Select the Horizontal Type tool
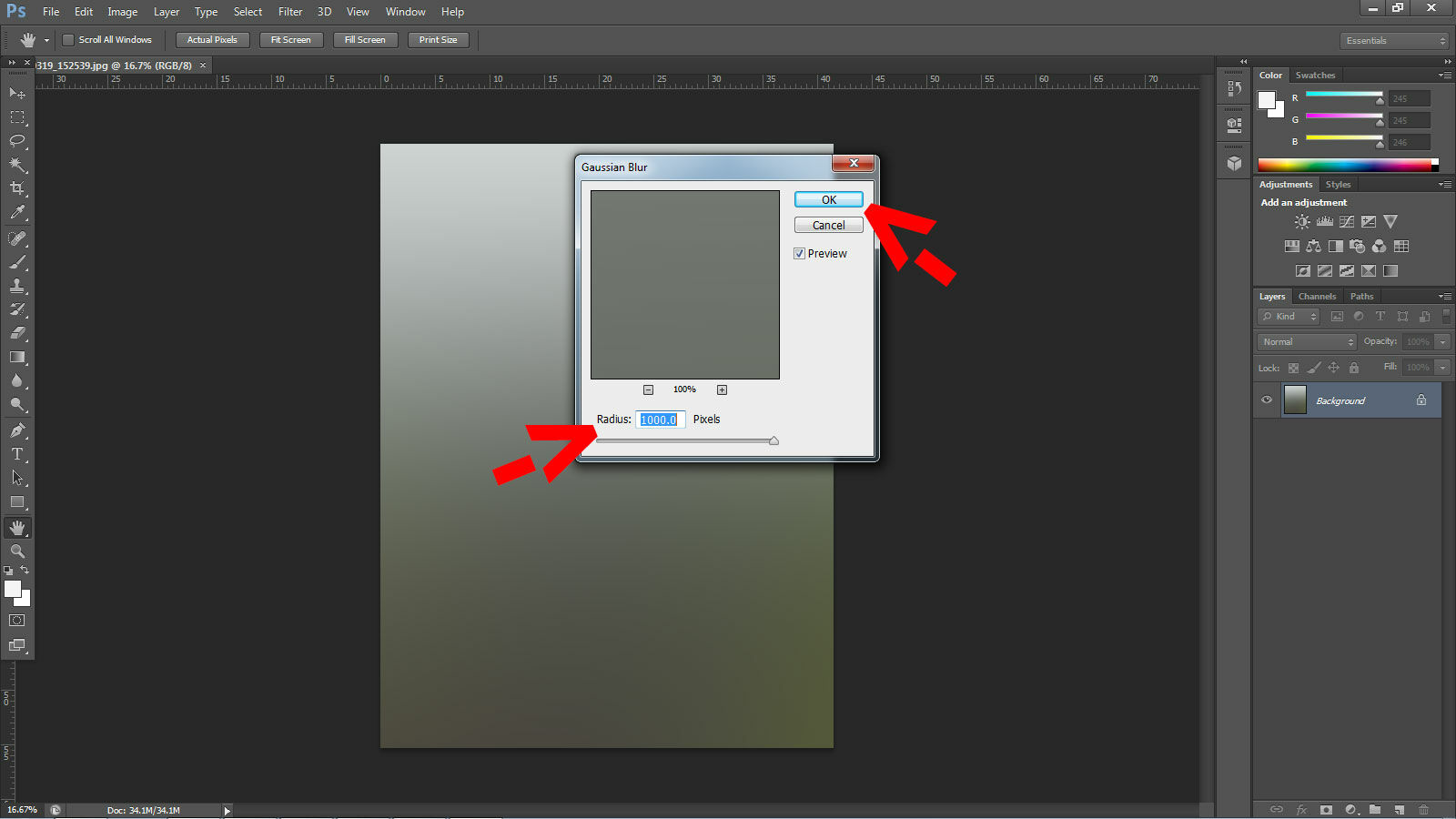The width and height of the screenshot is (1456, 819). coord(17,454)
